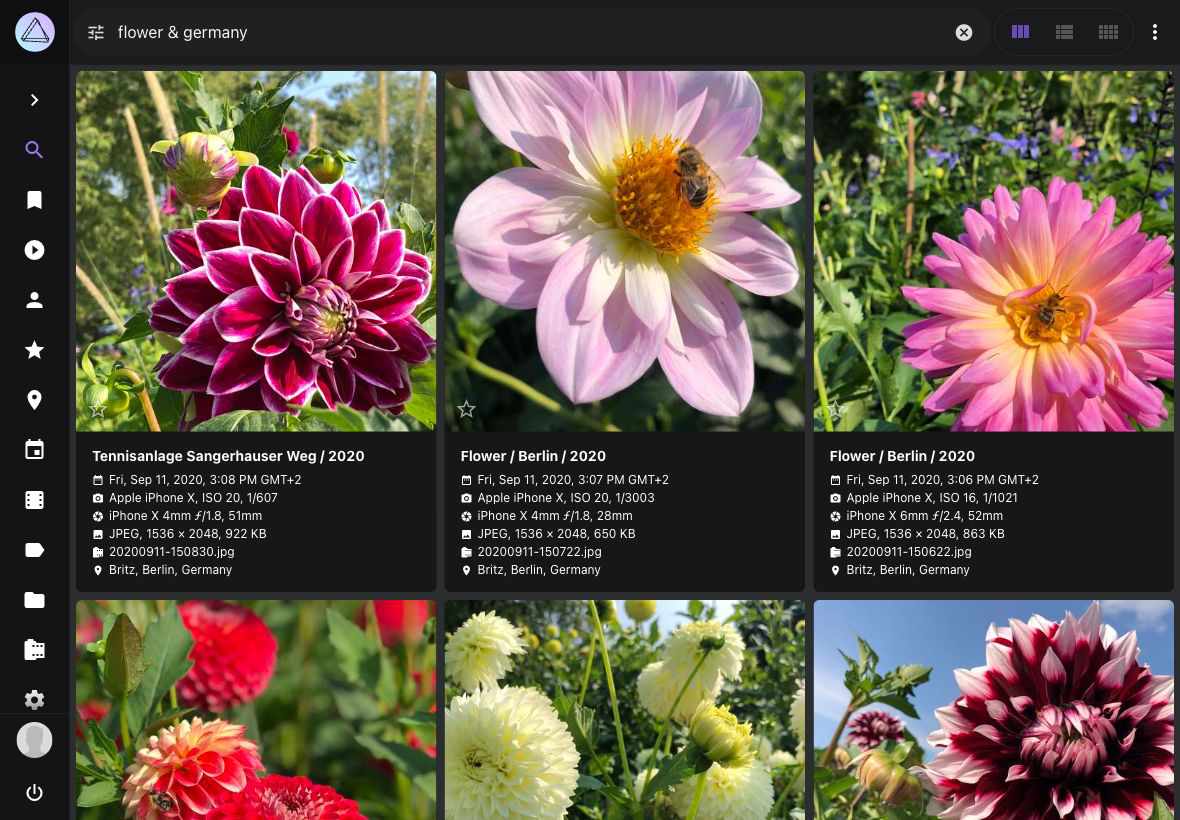Click the Britz, Berlin, Germany location of the first photo

(170, 570)
